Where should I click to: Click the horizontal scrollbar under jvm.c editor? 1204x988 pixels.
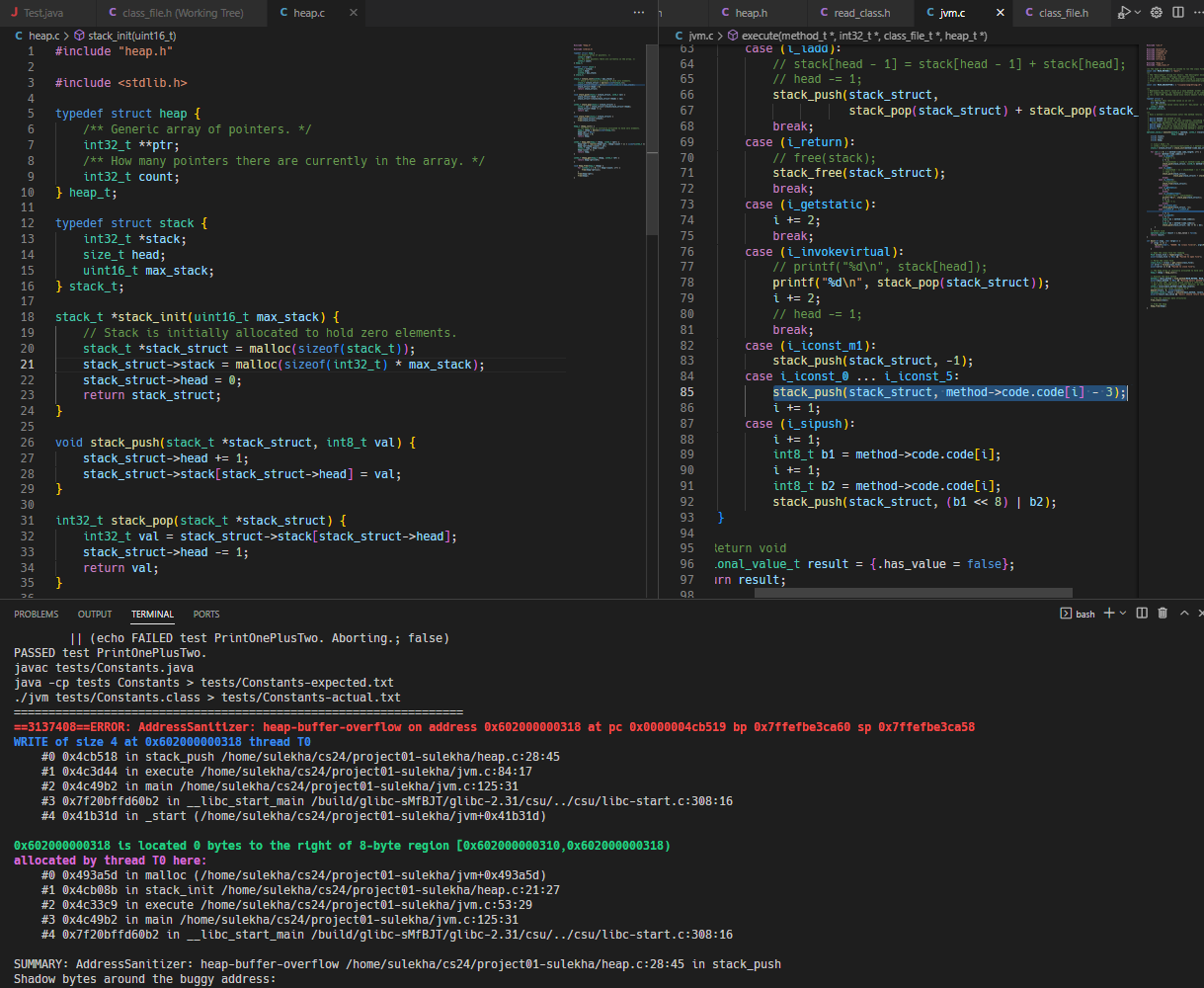(x=913, y=593)
